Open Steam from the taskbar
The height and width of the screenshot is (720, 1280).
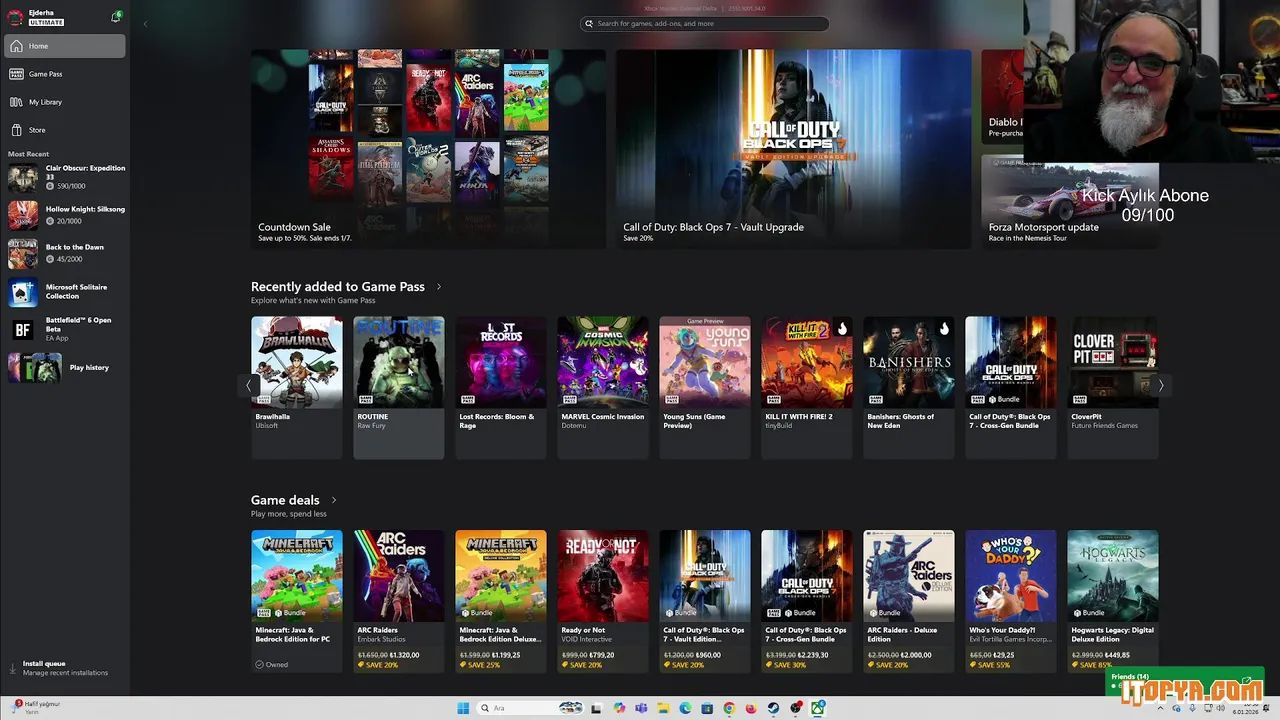774,708
